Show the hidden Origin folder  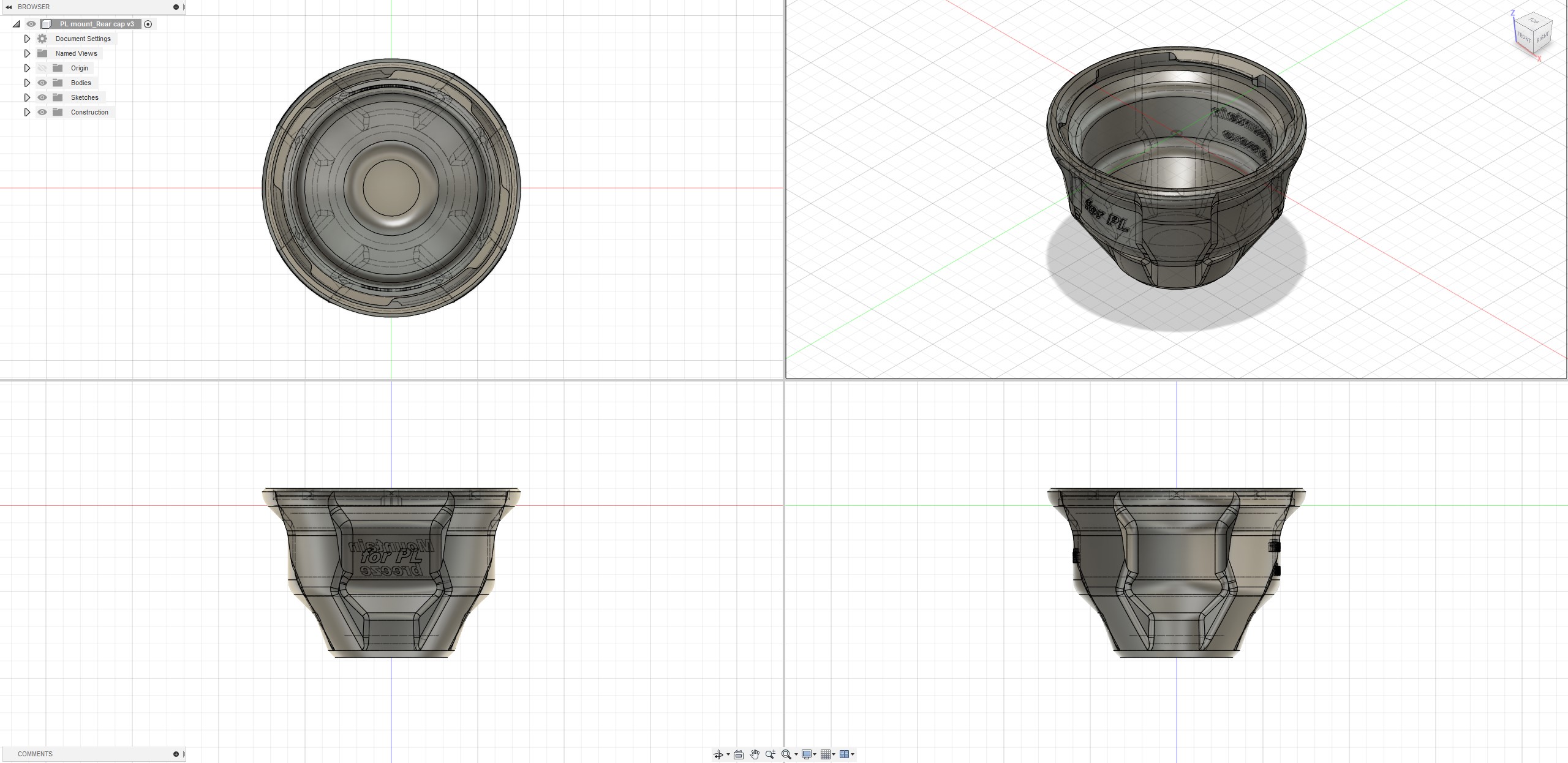(42, 68)
